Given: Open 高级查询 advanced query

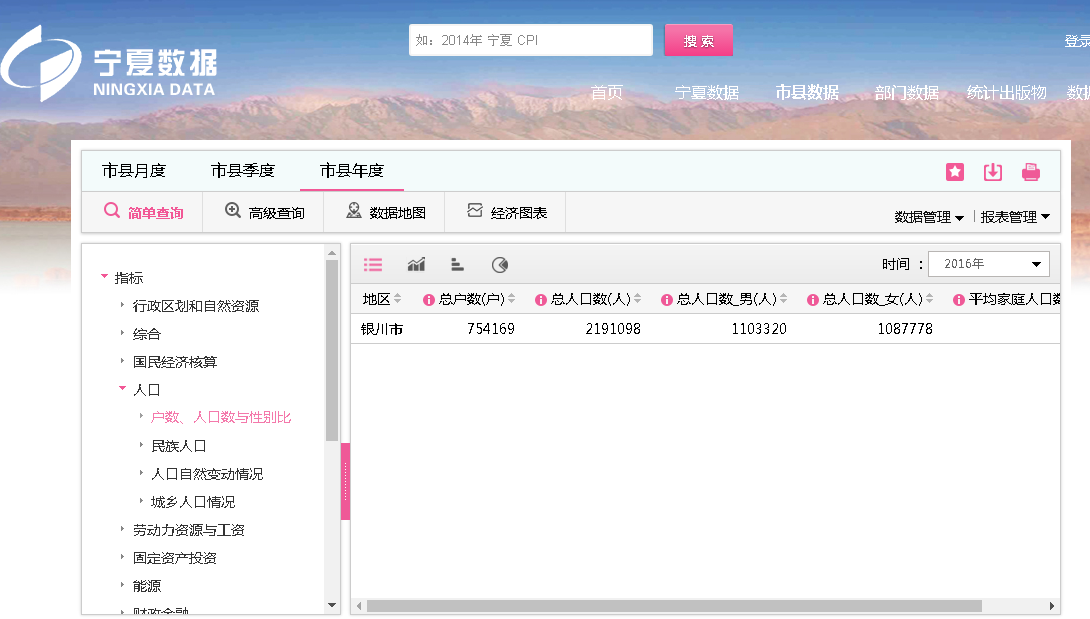Looking at the screenshot, I should [264, 212].
